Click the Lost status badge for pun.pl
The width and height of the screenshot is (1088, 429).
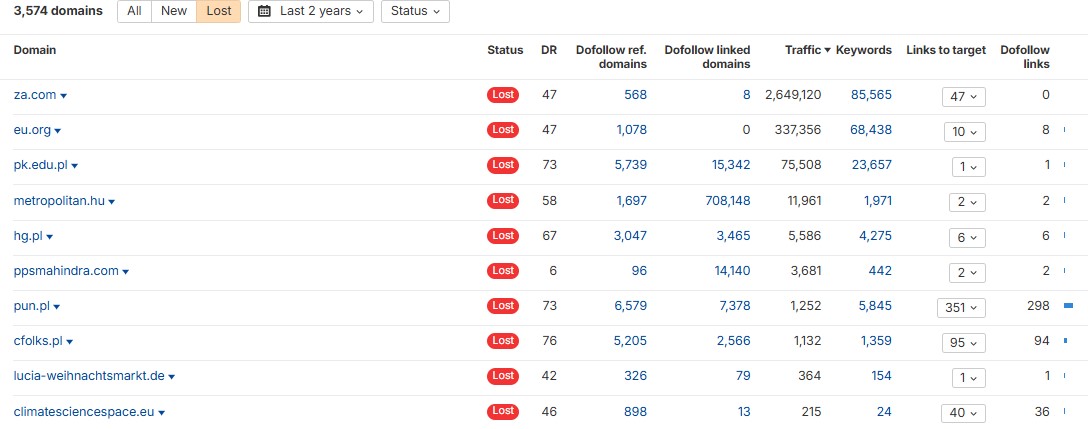point(503,306)
